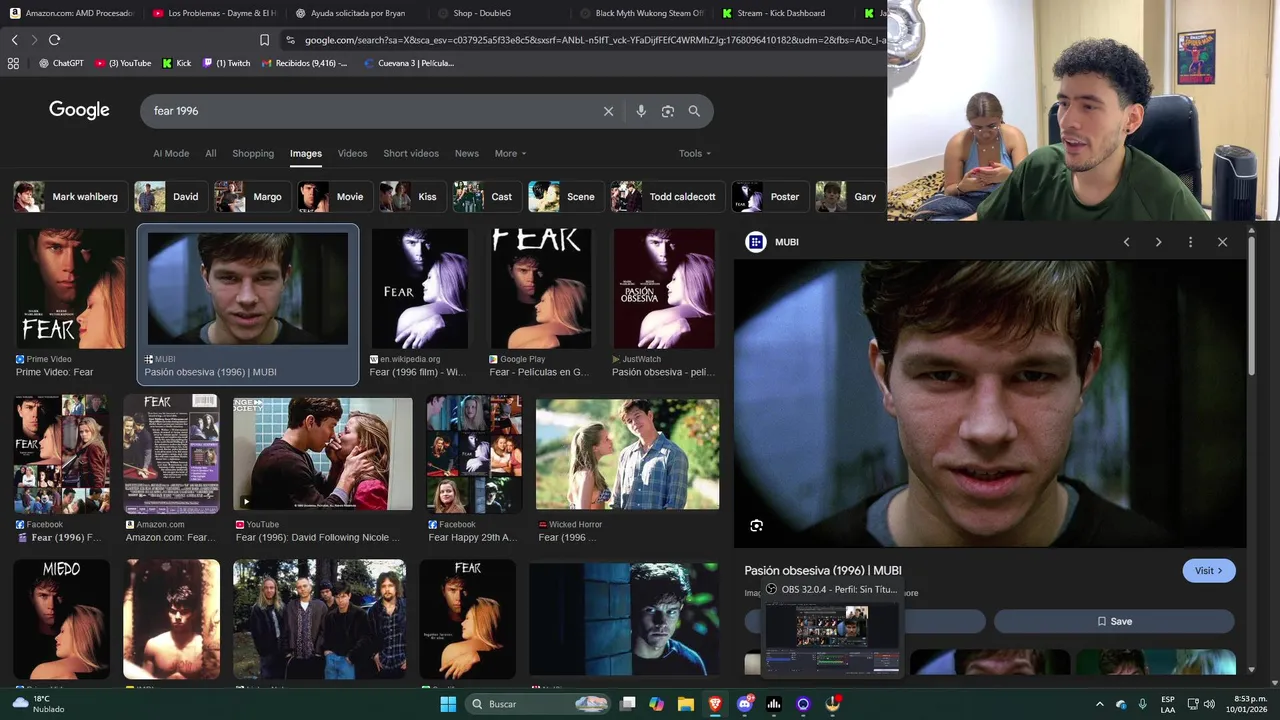
Task: Close the MUBI image preview panel
Action: click(1222, 242)
